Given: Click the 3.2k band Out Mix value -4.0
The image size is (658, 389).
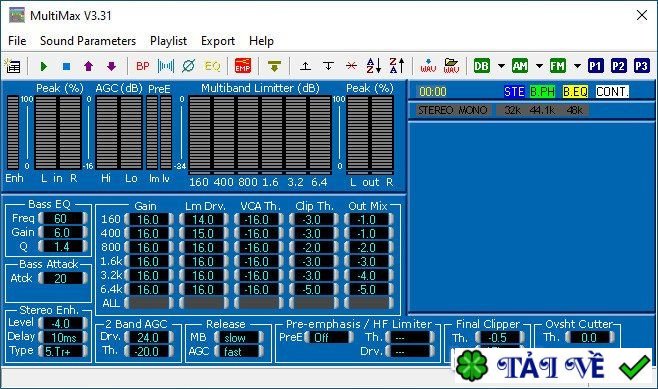Looking at the screenshot, I should point(368,276).
